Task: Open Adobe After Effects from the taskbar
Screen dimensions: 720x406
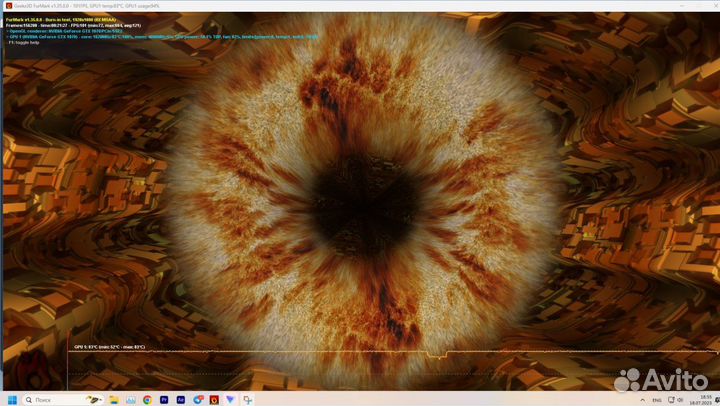Action: point(181,399)
